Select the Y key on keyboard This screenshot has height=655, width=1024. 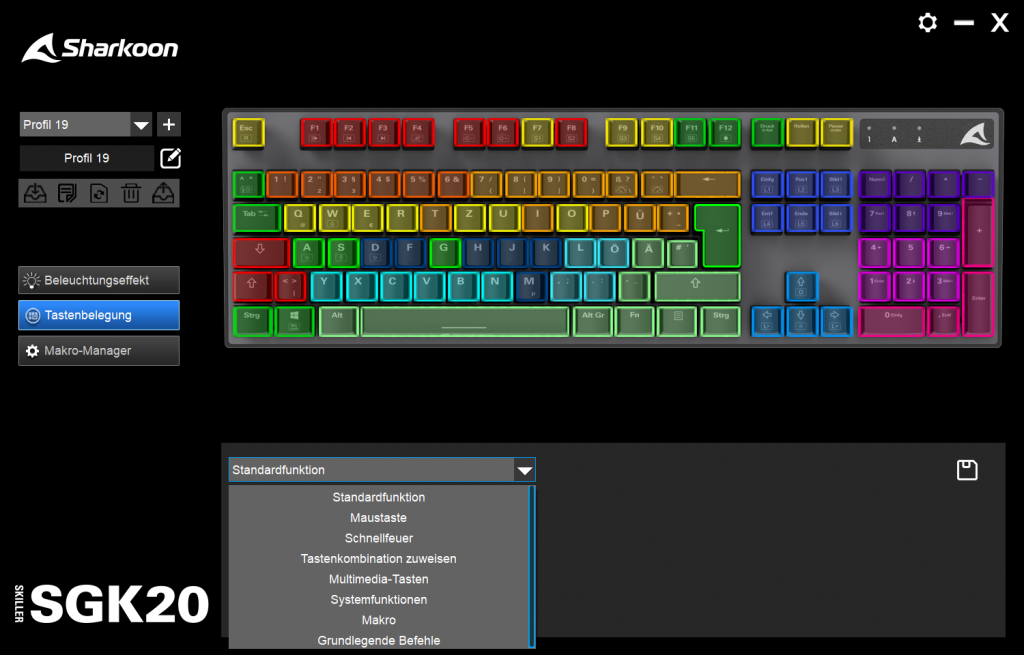point(325,286)
